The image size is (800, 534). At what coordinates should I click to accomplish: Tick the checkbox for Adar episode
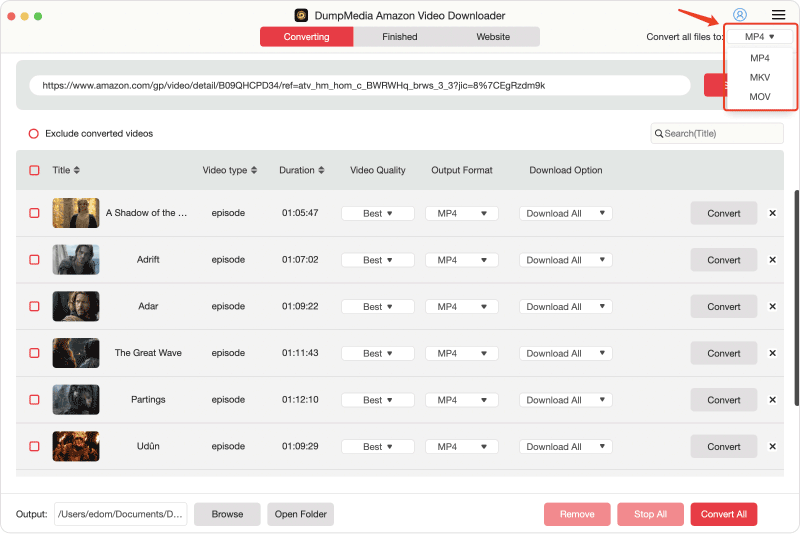[34, 306]
